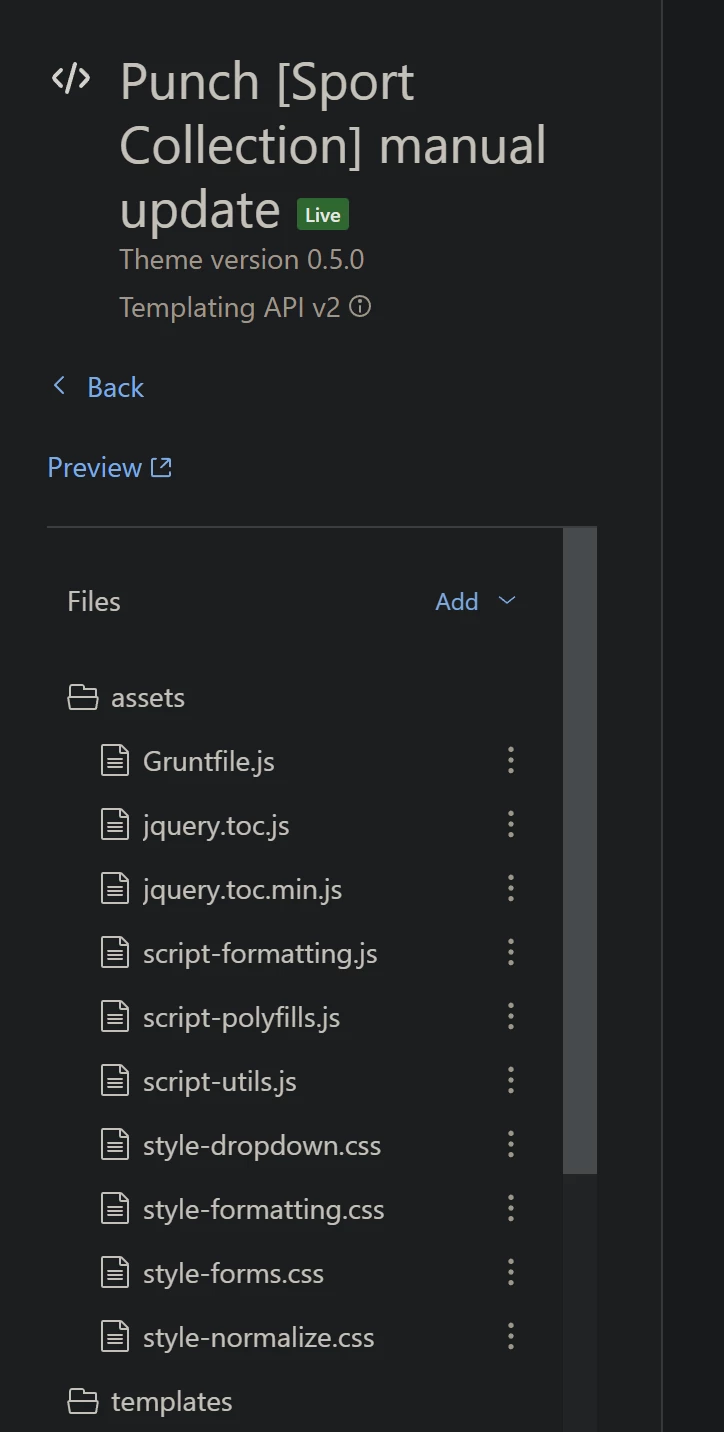
Task: Click the Files section heading
Action: [94, 601]
